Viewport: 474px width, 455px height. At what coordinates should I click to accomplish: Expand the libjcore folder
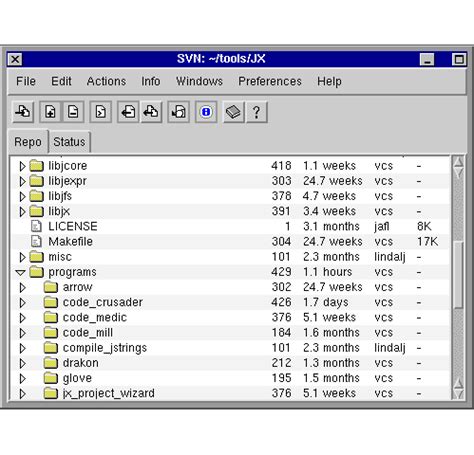coord(22,166)
